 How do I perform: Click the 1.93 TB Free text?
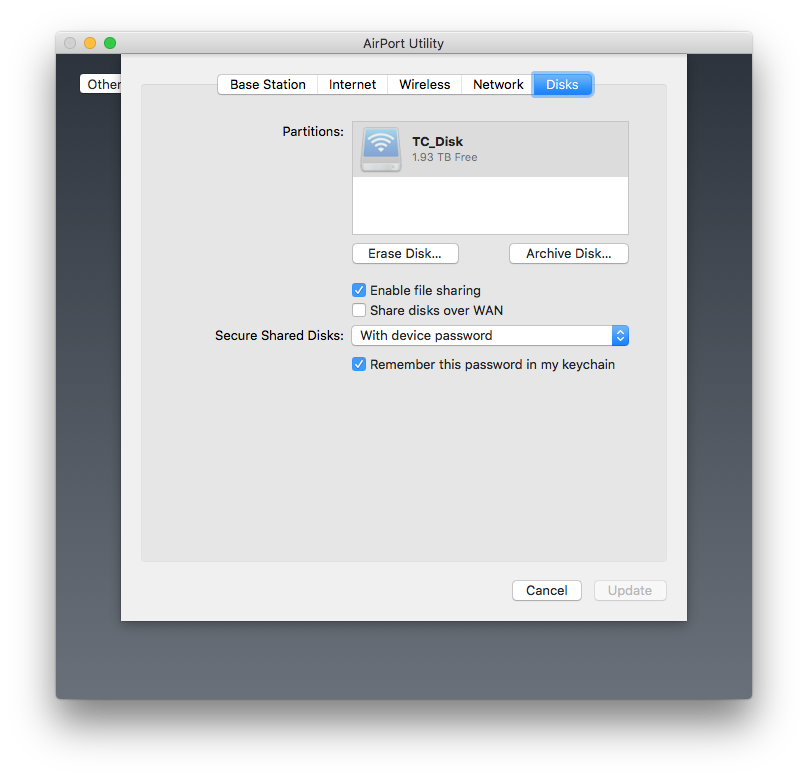click(x=445, y=157)
